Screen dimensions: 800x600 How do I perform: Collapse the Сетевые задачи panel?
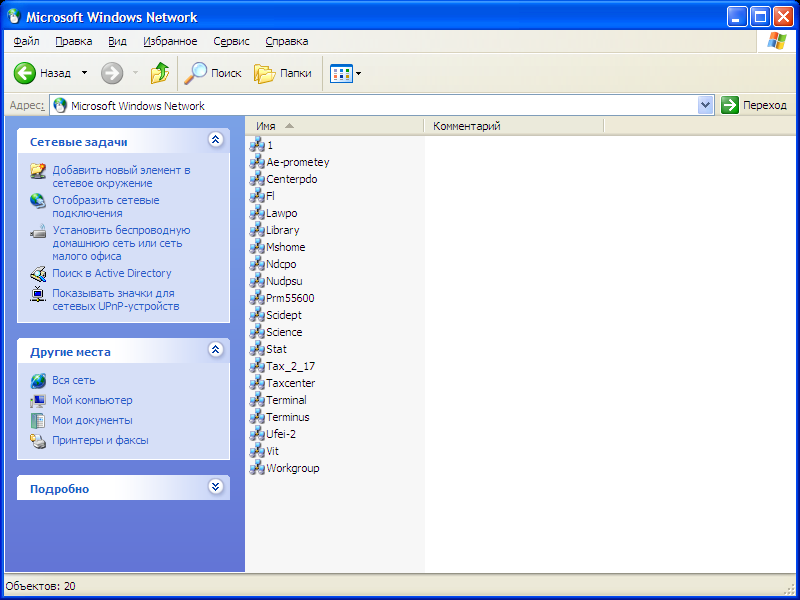[215, 140]
